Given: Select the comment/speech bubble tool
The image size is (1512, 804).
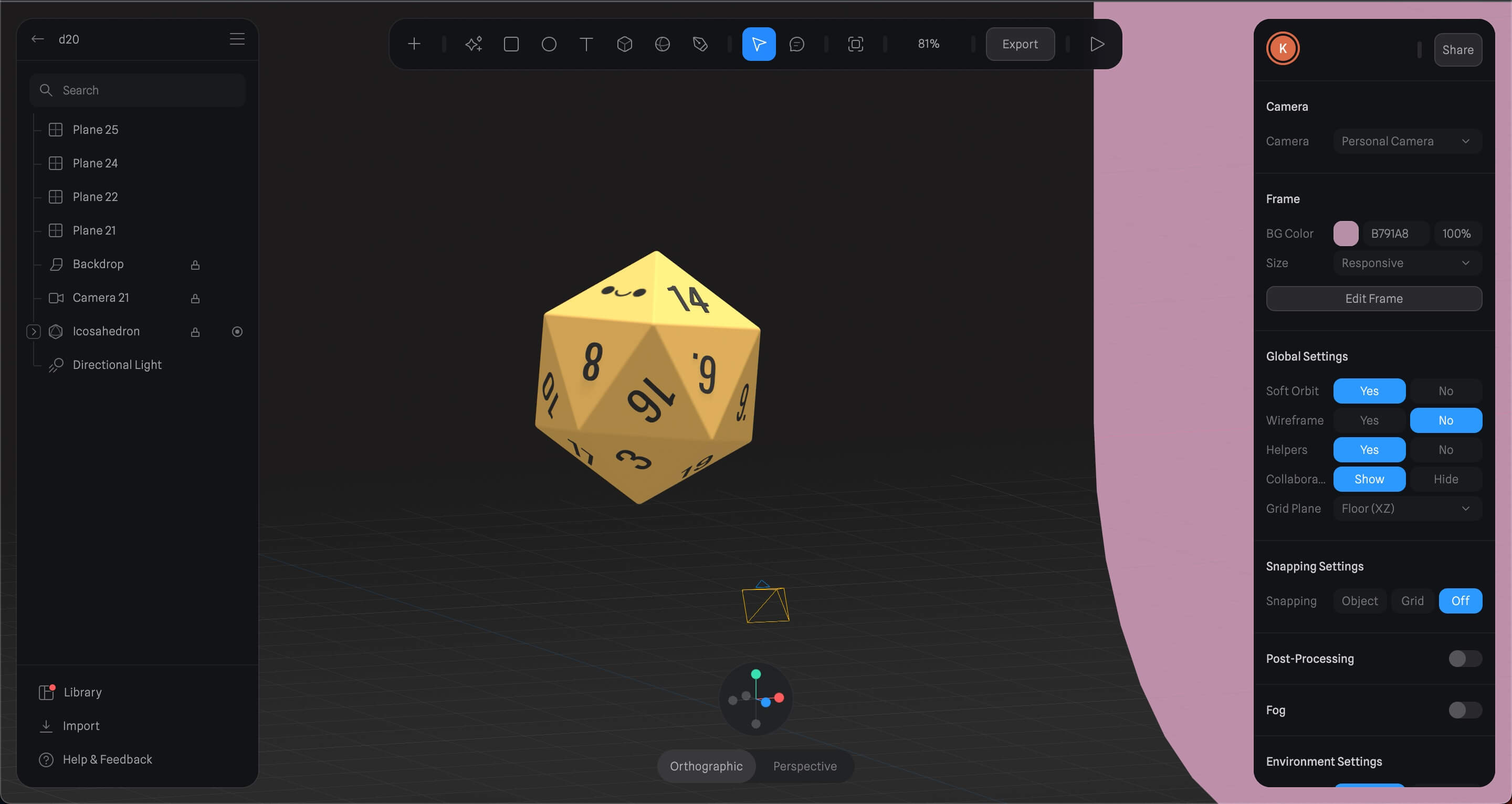Looking at the screenshot, I should (x=797, y=44).
